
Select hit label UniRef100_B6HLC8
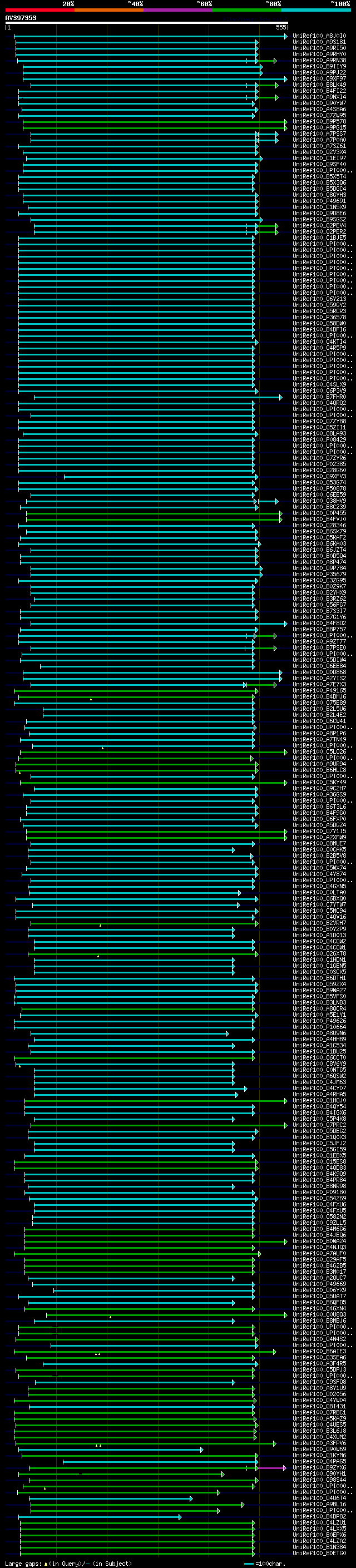(x=319, y=770)
